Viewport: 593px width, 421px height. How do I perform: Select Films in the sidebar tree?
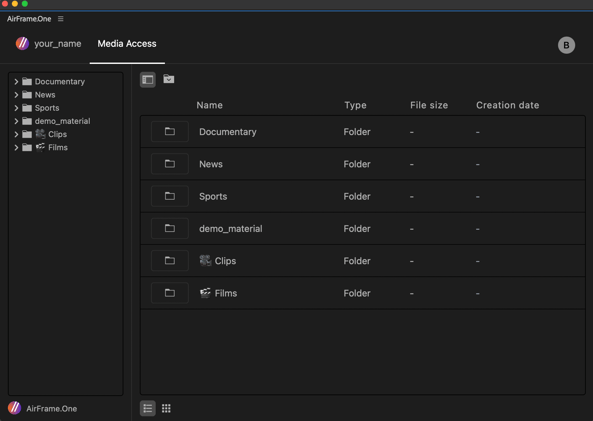click(x=58, y=148)
